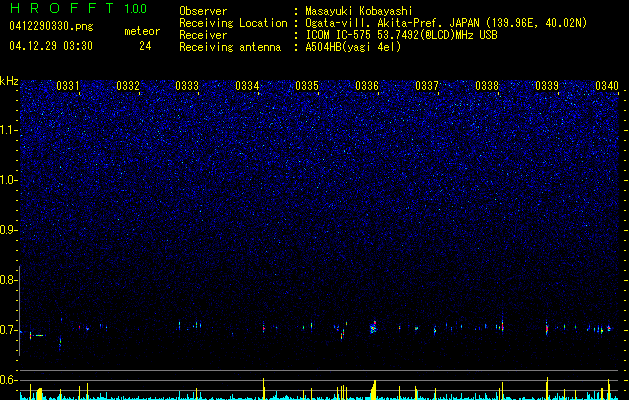Click the 0.9 kHz axis label
Viewport: 629px width, 400px height.
coord(9,230)
